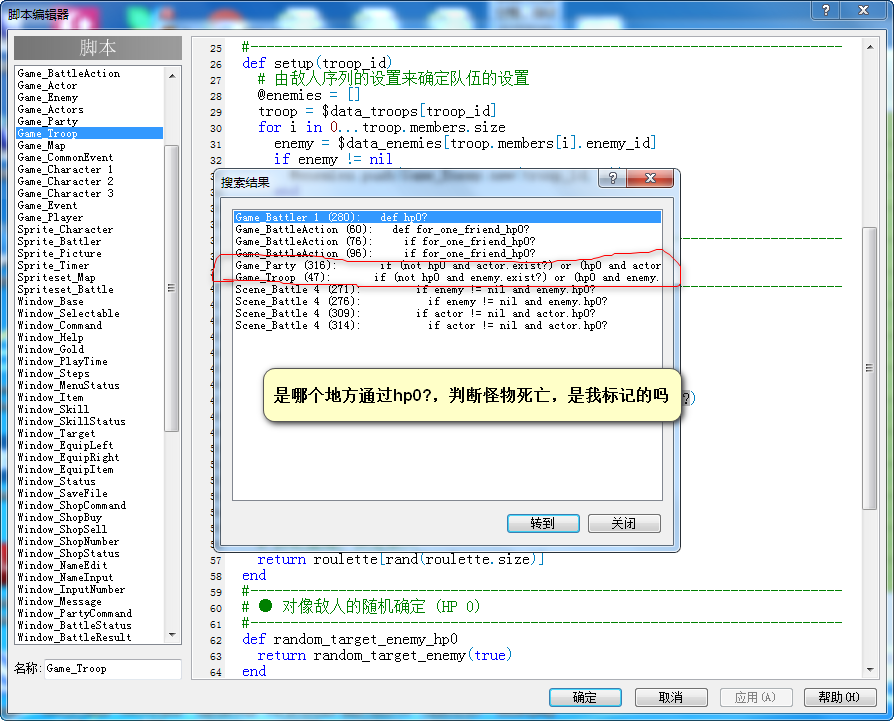Select Window_PartyCommand in the script list

pyautogui.click(x=75, y=613)
